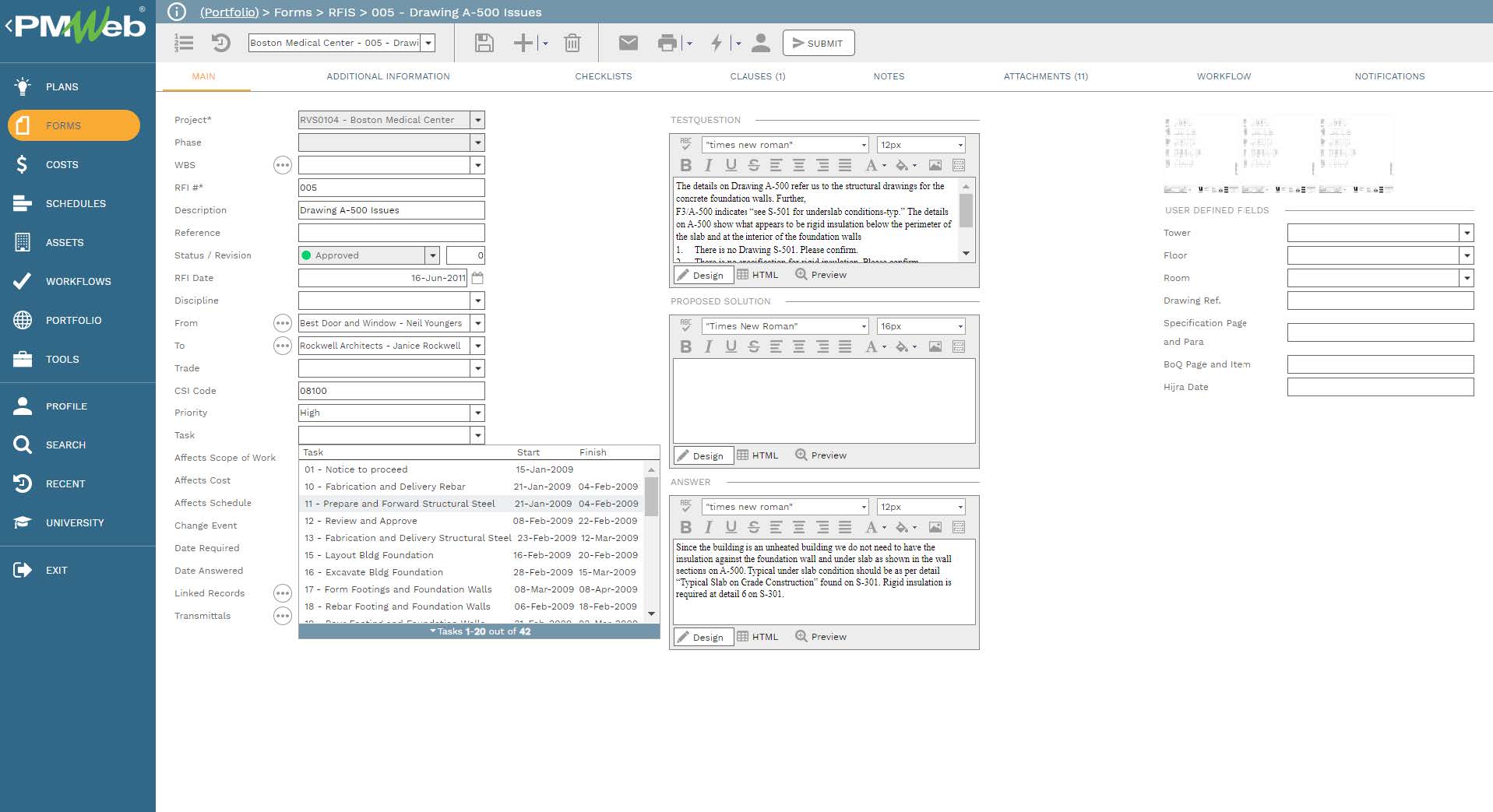The height and width of the screenshot is (812, 1493).
Task: Align center in Testquestion editor
Action: click(x=799, y=165)
